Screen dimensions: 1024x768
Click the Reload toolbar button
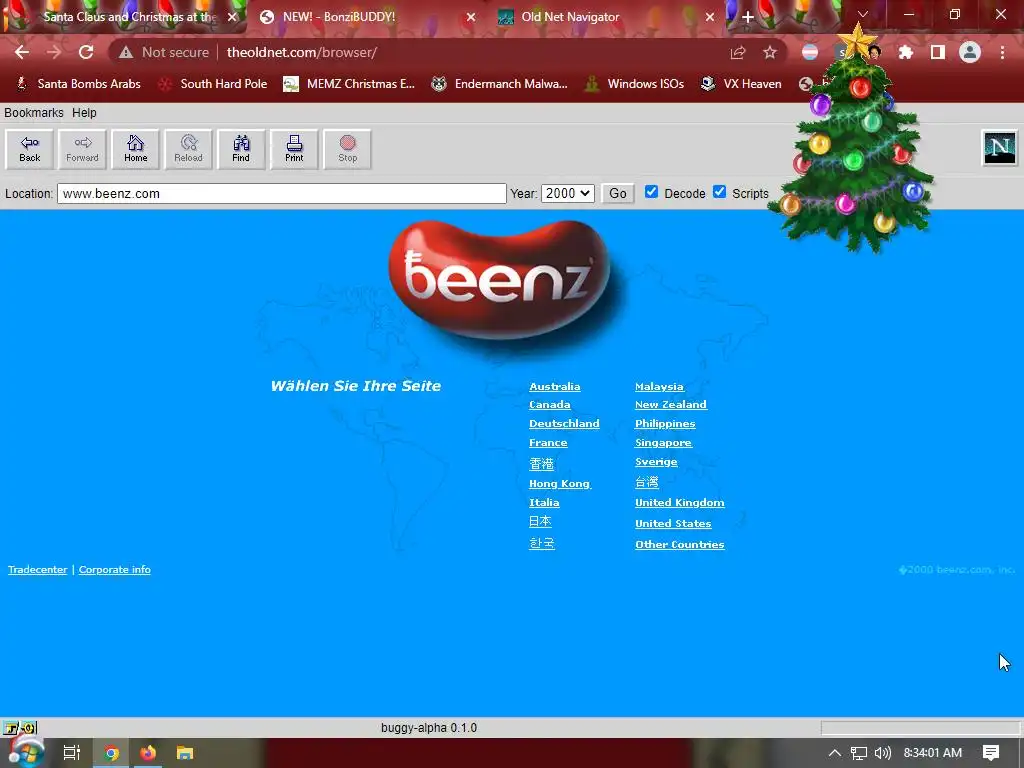(x=188, y=150)
